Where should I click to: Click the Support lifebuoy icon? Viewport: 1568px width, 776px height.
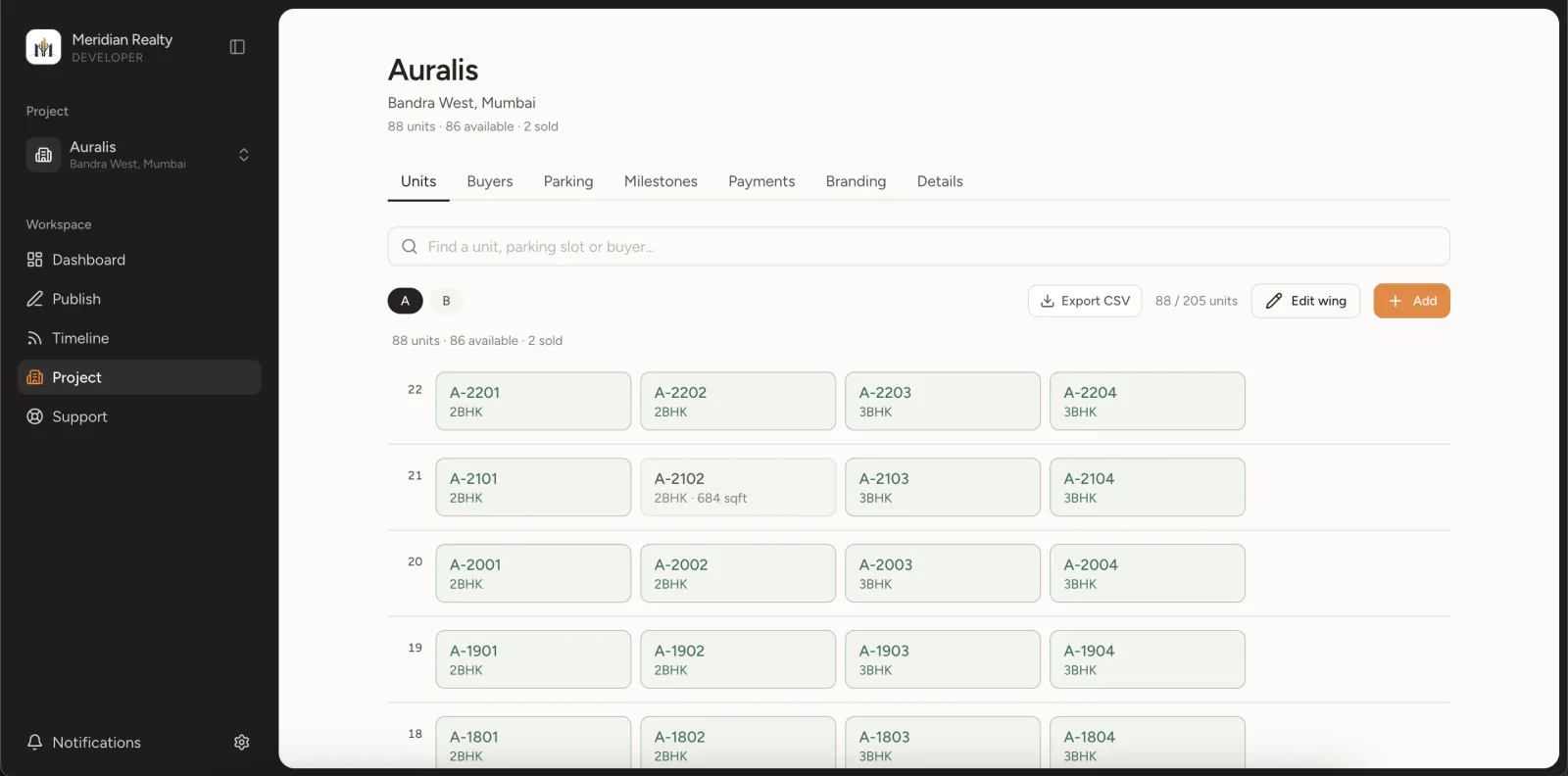click(x=35, y=416)
